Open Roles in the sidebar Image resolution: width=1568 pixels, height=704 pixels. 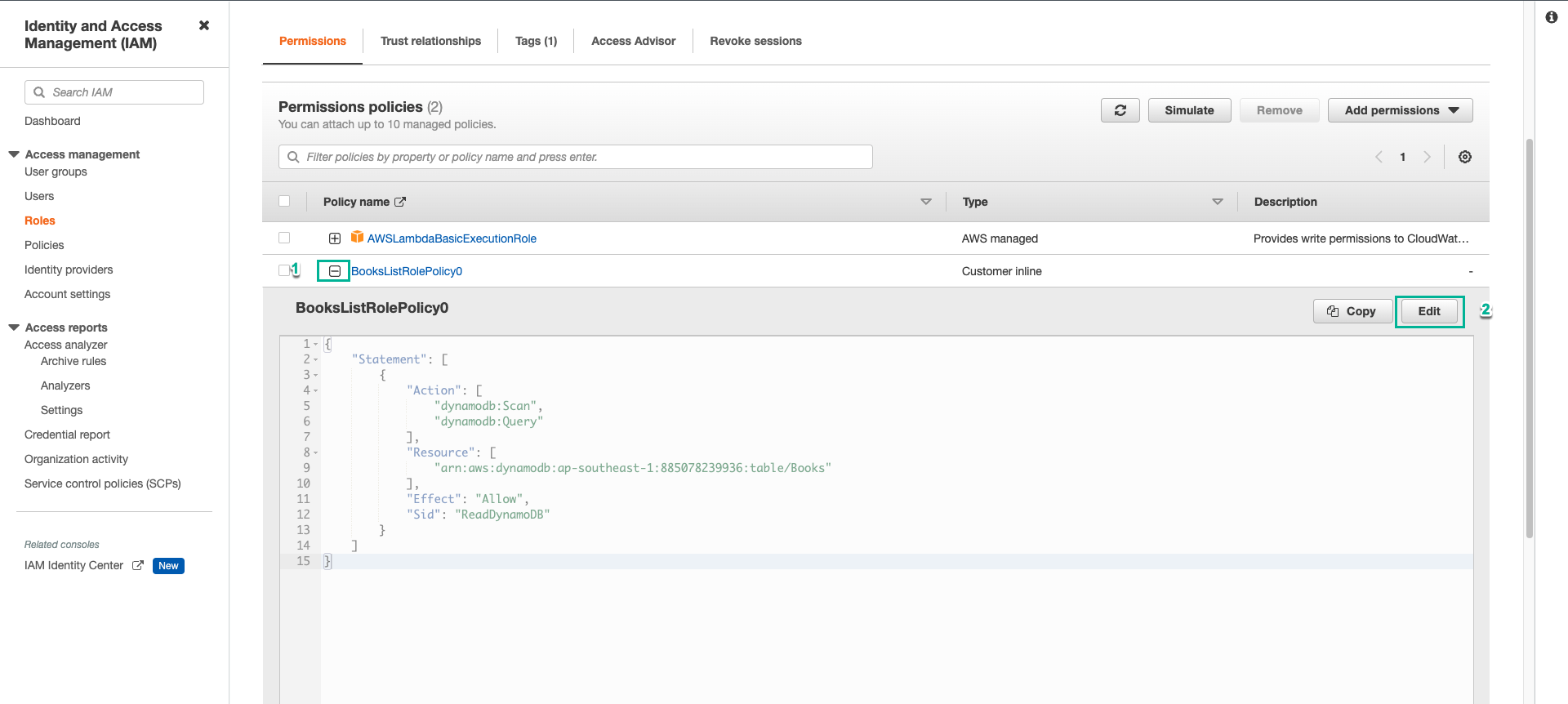(40, 221)
